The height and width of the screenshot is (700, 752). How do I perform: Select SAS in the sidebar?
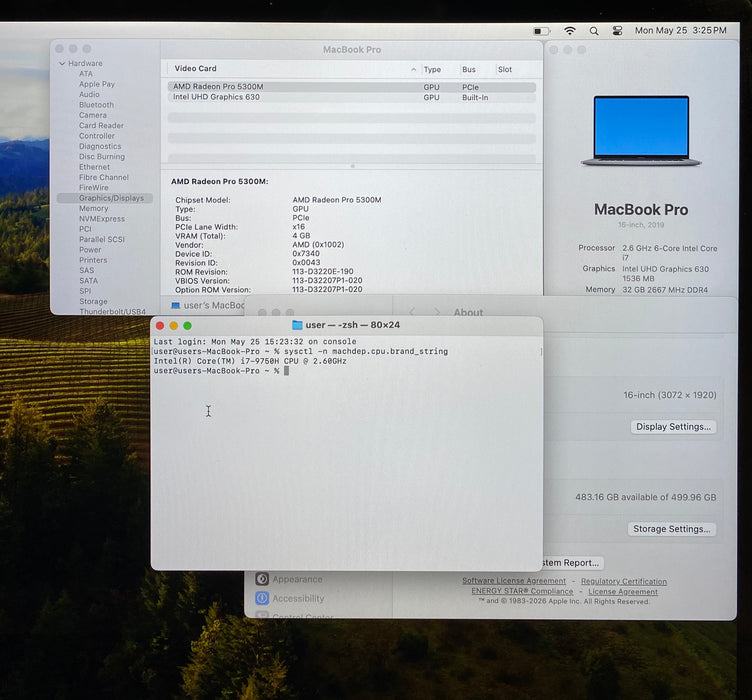pos(86,270)
